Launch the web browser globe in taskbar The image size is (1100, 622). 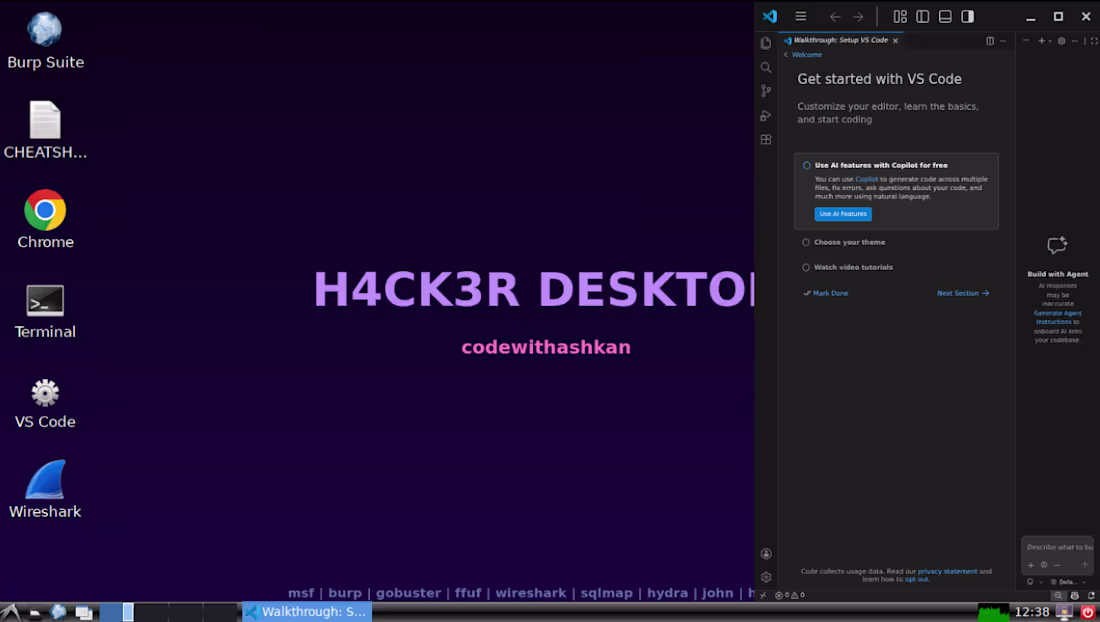click(58, 612)
